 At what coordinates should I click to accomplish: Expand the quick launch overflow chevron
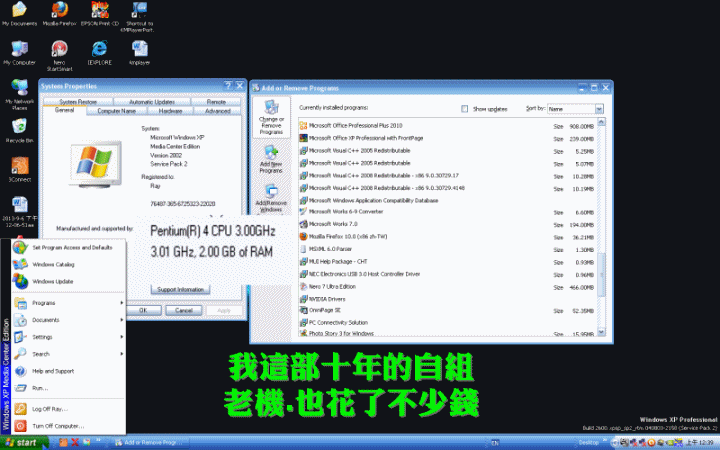(98, 442)
